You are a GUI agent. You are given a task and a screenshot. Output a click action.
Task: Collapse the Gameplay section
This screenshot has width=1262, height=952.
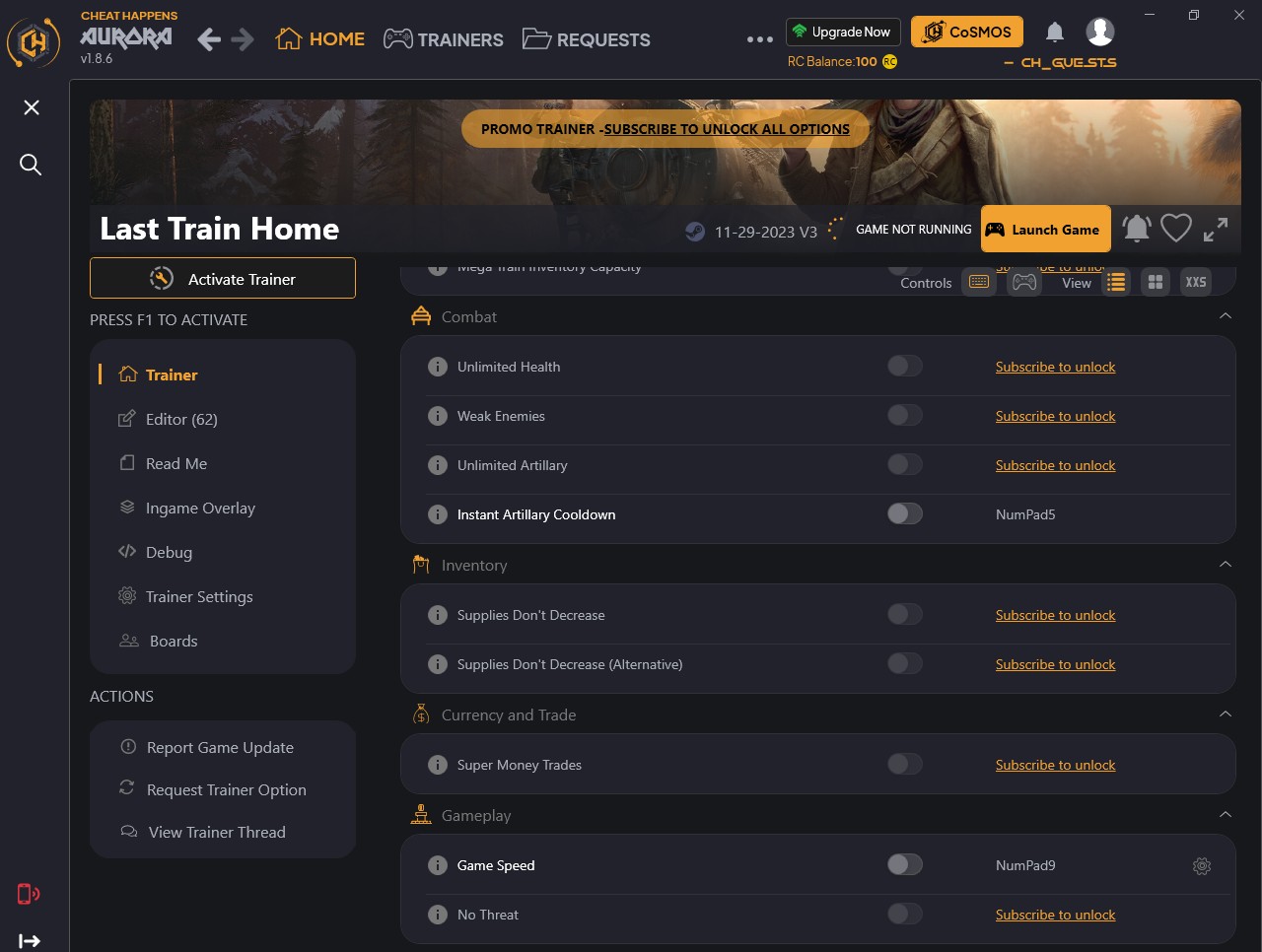tap(1226, 815)
